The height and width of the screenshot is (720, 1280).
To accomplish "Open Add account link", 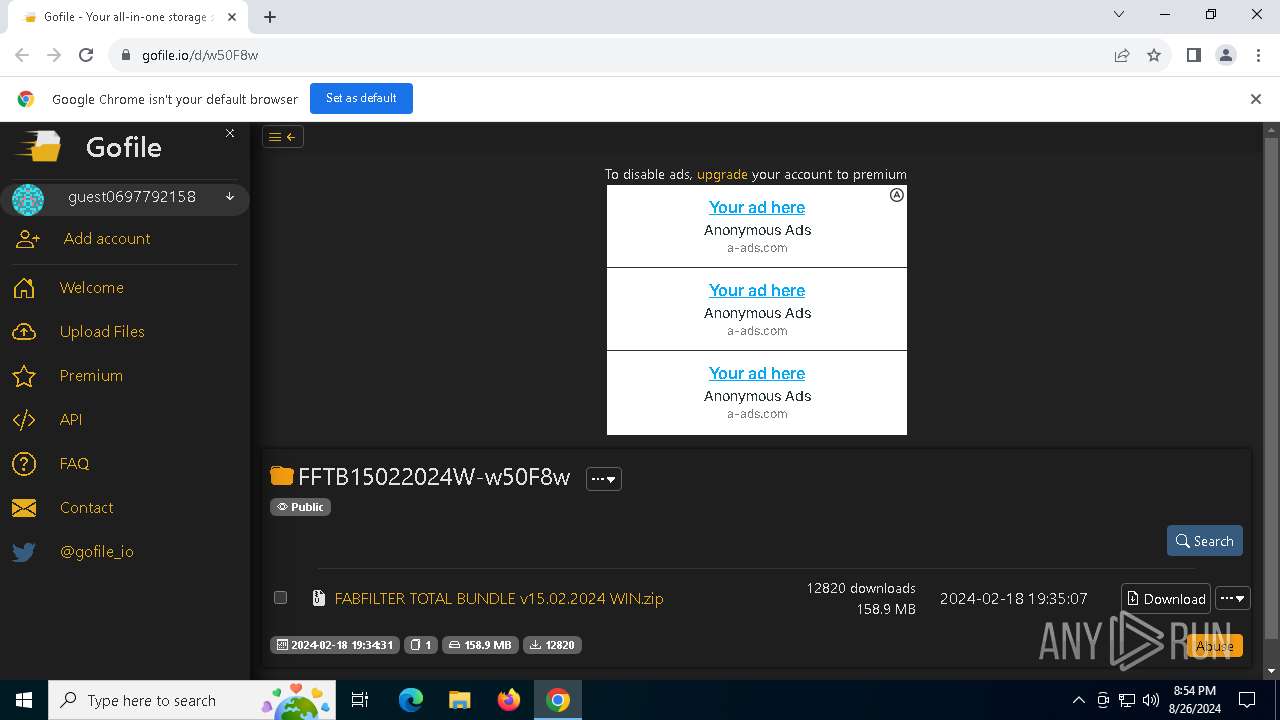I will tap(107, 239).
